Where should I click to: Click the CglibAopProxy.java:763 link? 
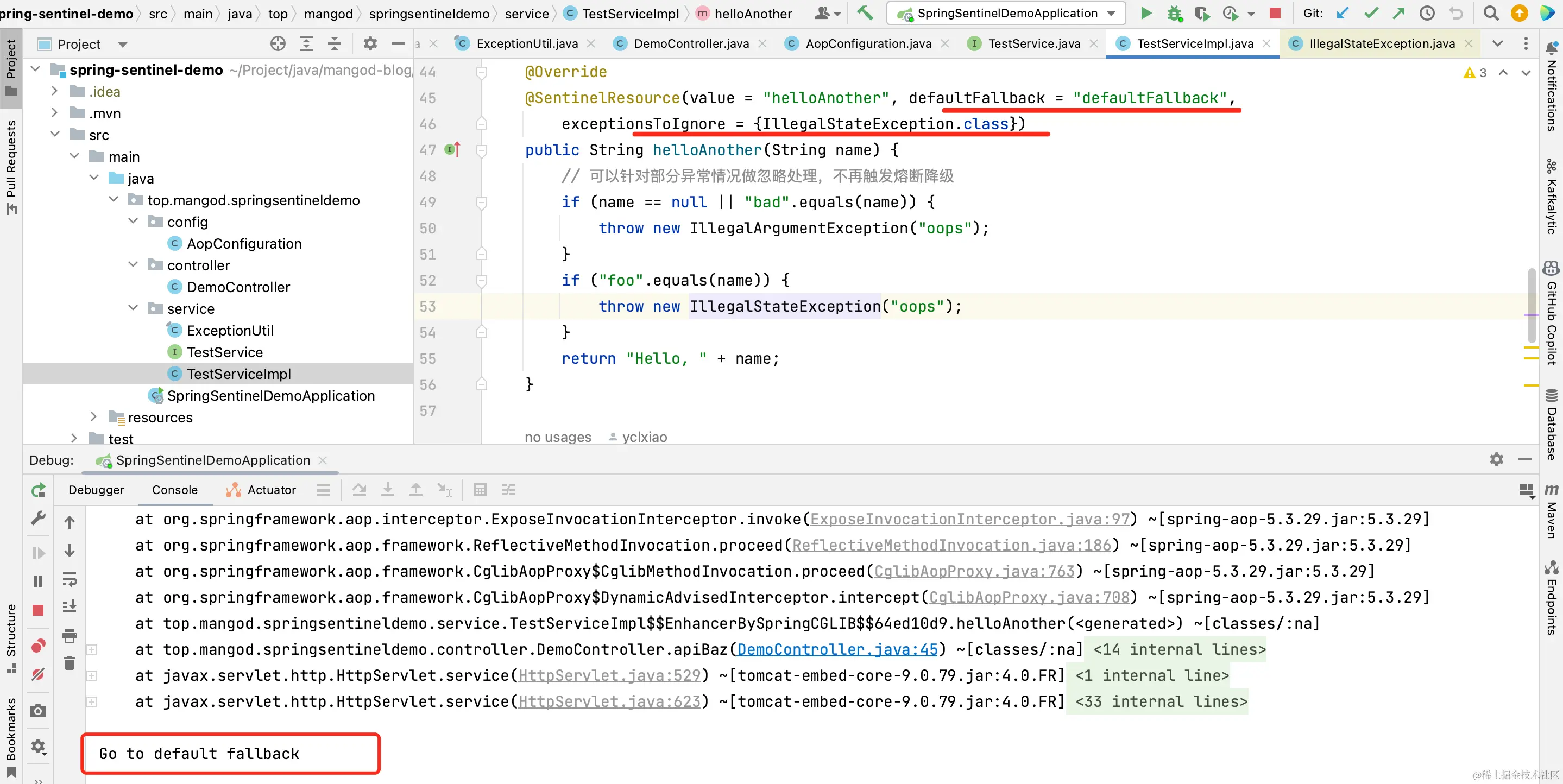(x=974, y=571)
